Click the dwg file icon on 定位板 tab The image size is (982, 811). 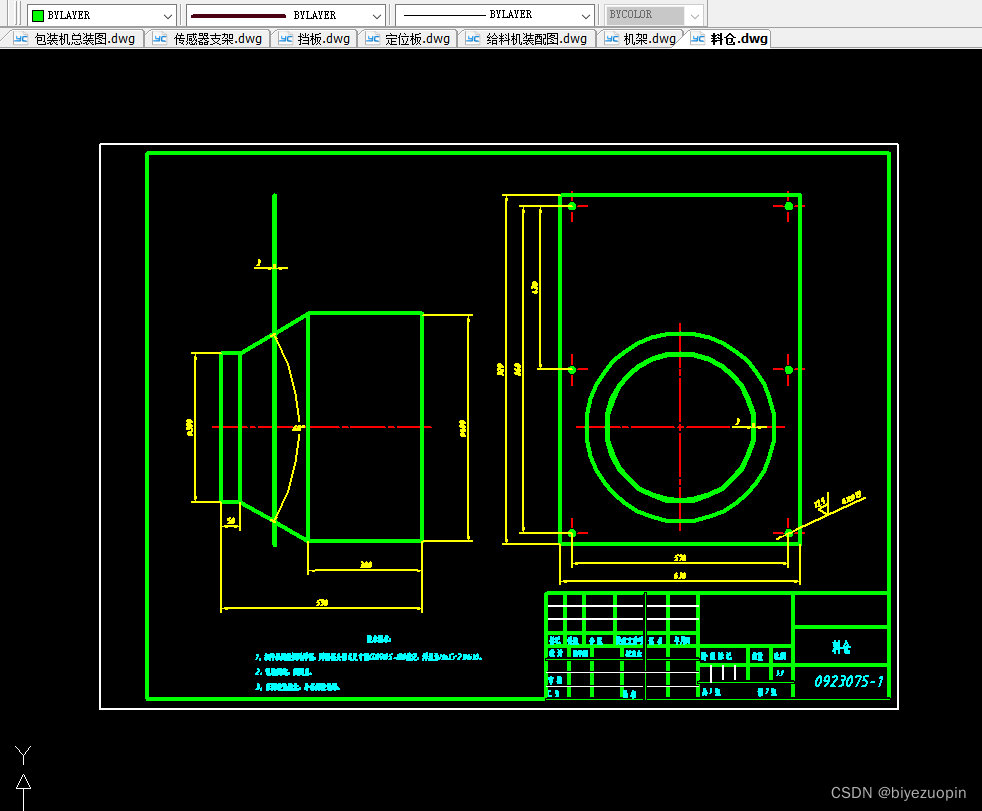[x=373, y=39]
